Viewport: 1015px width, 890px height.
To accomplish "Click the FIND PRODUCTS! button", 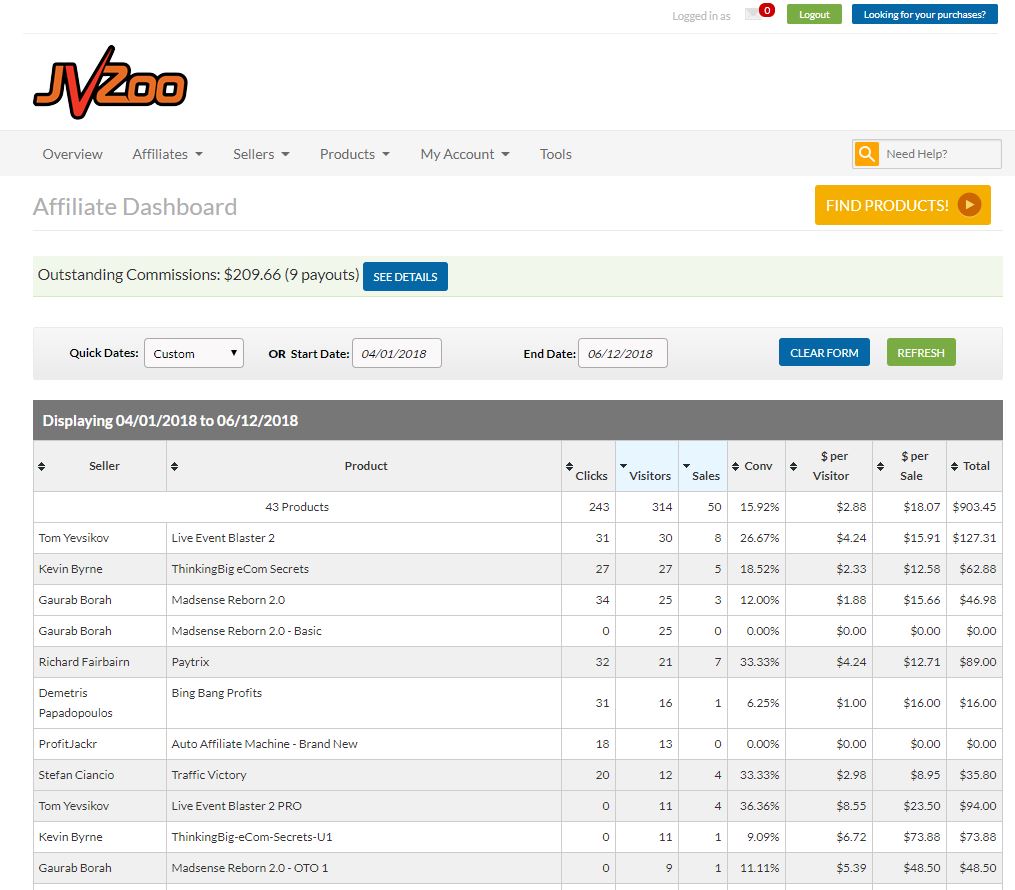I will tap(902, 205).
